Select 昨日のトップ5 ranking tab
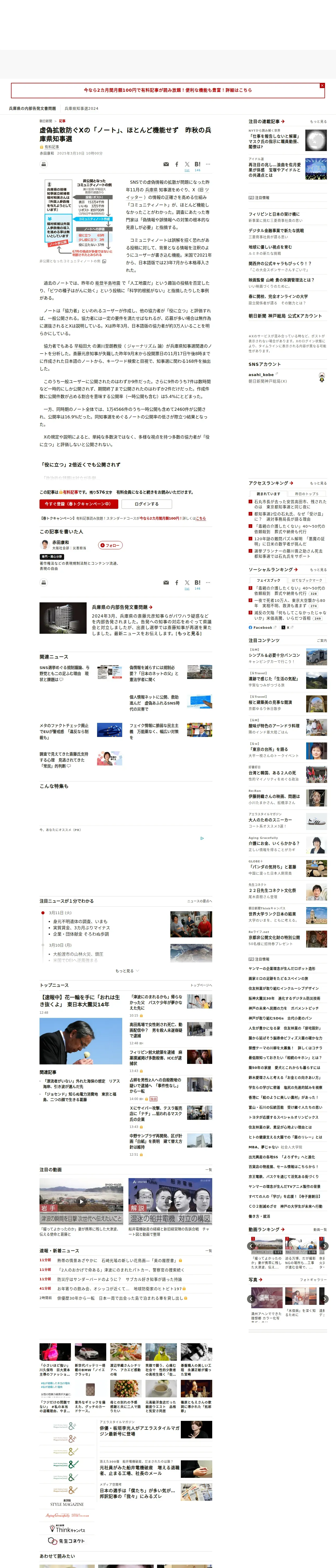Image resolution: width=336 pixels, height=1568 pixels. [x=307, y=494]
